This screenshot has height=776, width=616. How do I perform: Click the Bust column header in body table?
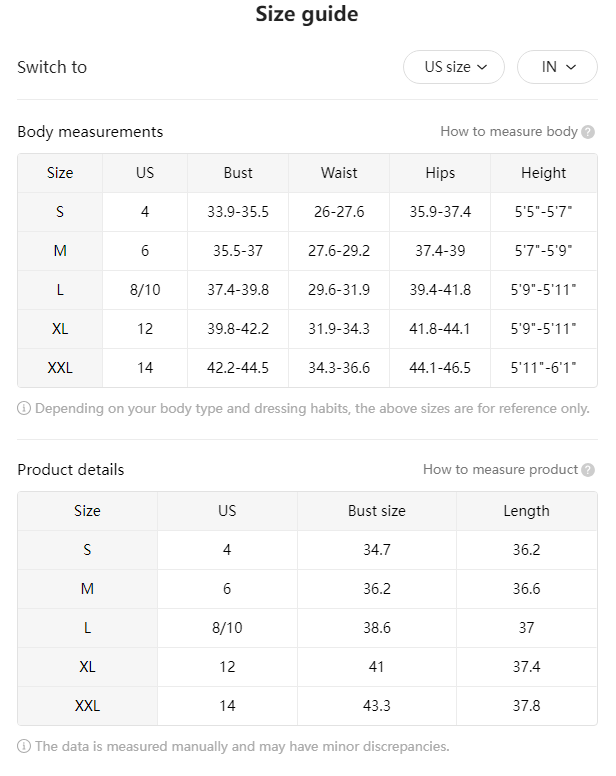pyautogui.click(x=238, y=173)
